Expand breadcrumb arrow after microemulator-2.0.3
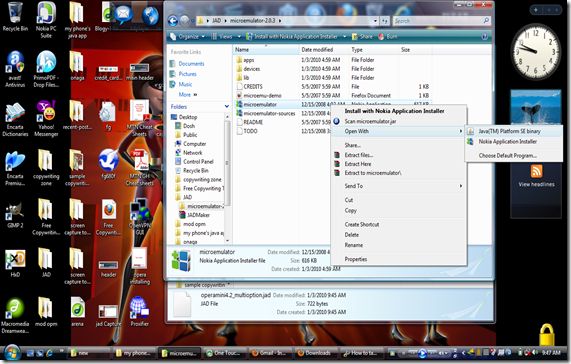The height and width of the screenshot is (364, 571). (280, 21)
